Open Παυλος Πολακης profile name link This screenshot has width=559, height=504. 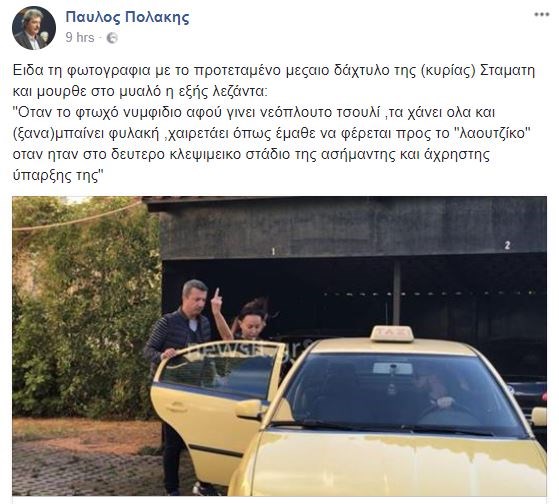click(127, 17)
